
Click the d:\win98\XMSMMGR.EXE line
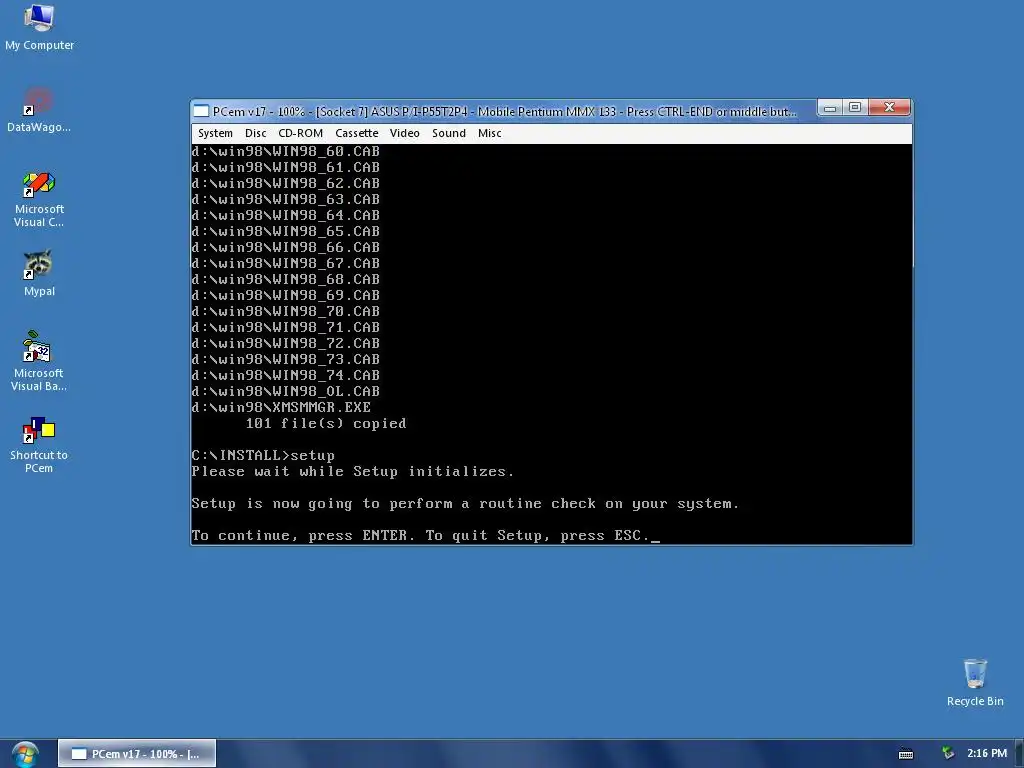(281, 408)
